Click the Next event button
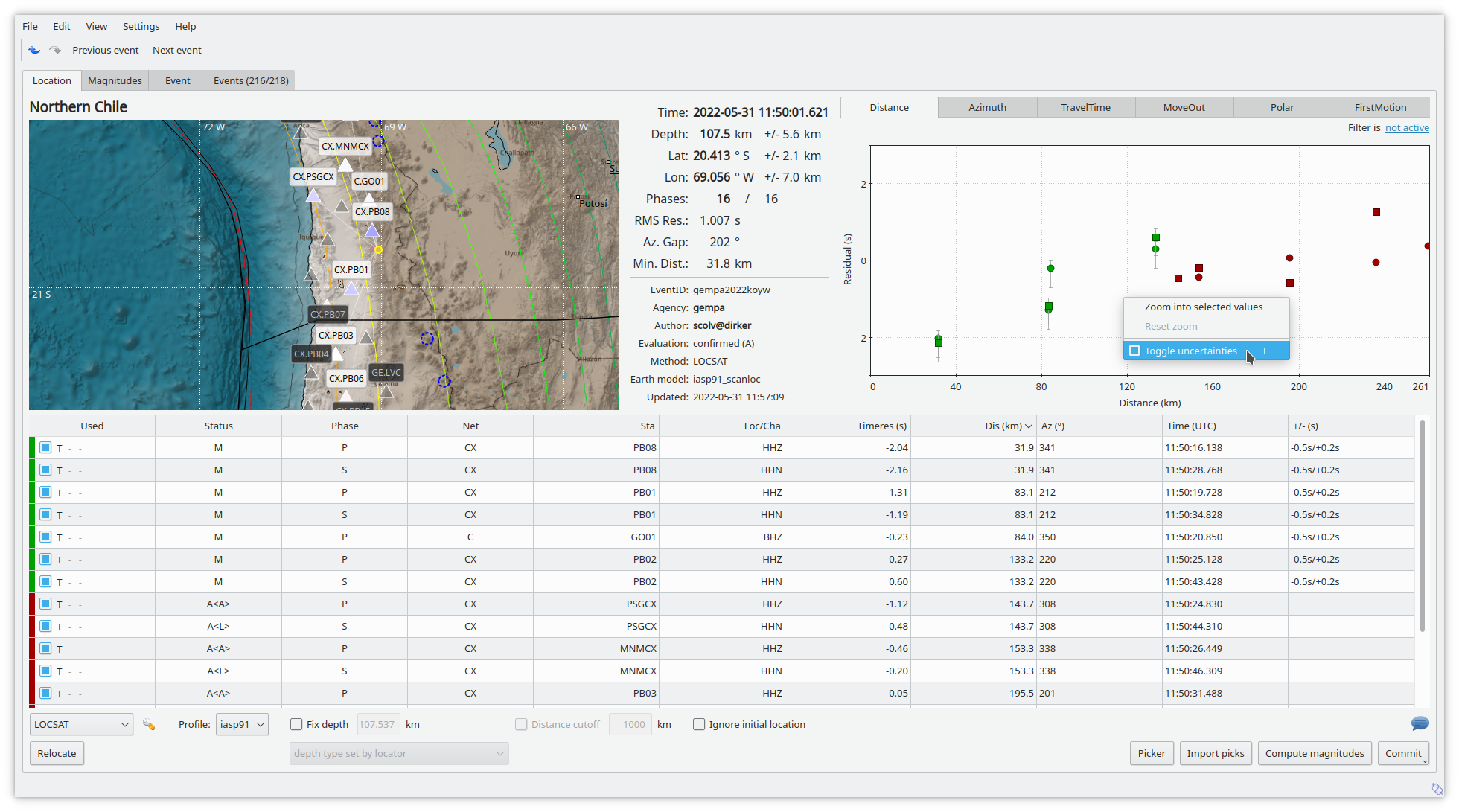The image size is (1459, 812). click(177, 50)
